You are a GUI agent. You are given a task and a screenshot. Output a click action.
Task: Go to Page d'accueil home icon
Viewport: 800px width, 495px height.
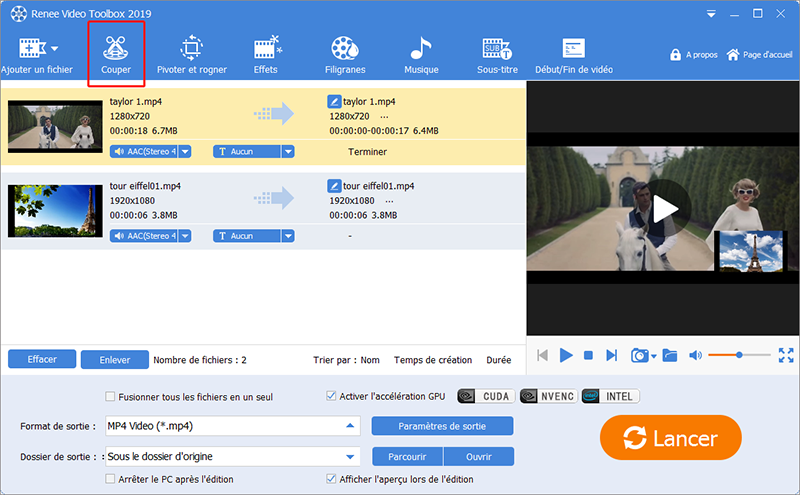733,55
